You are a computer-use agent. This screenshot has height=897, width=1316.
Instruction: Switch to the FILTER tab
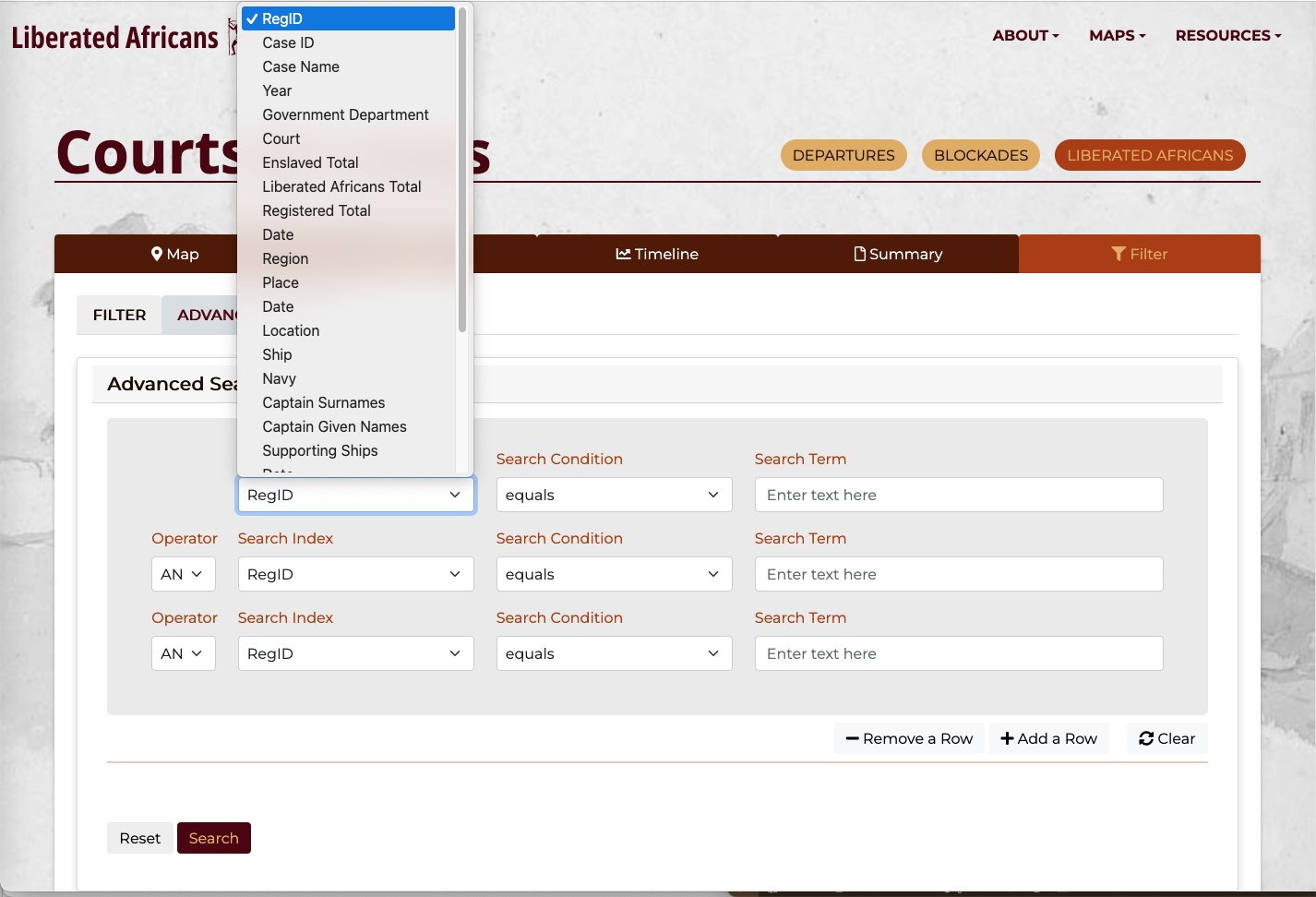point(119,315)
